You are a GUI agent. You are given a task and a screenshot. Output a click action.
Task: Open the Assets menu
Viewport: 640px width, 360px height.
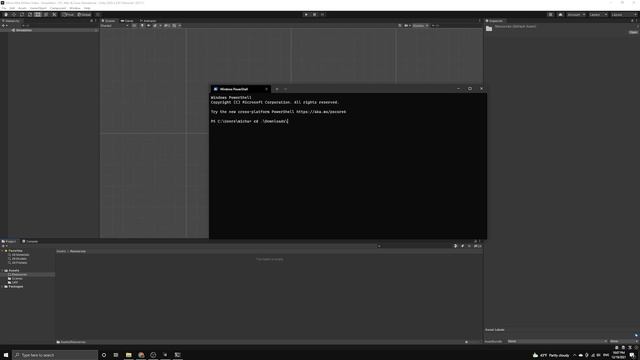click(22, 8)
